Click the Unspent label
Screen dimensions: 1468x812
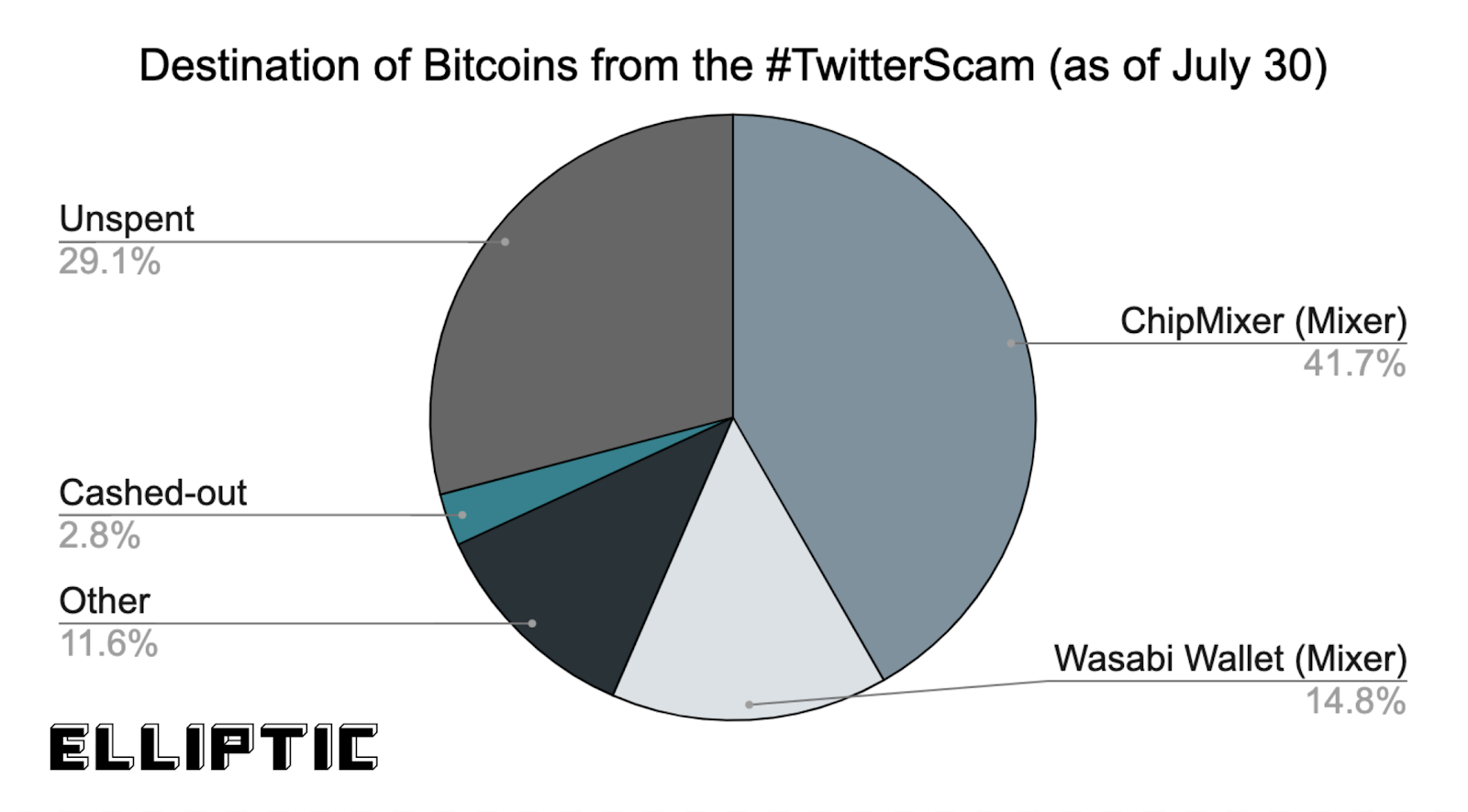coord(127,218)
